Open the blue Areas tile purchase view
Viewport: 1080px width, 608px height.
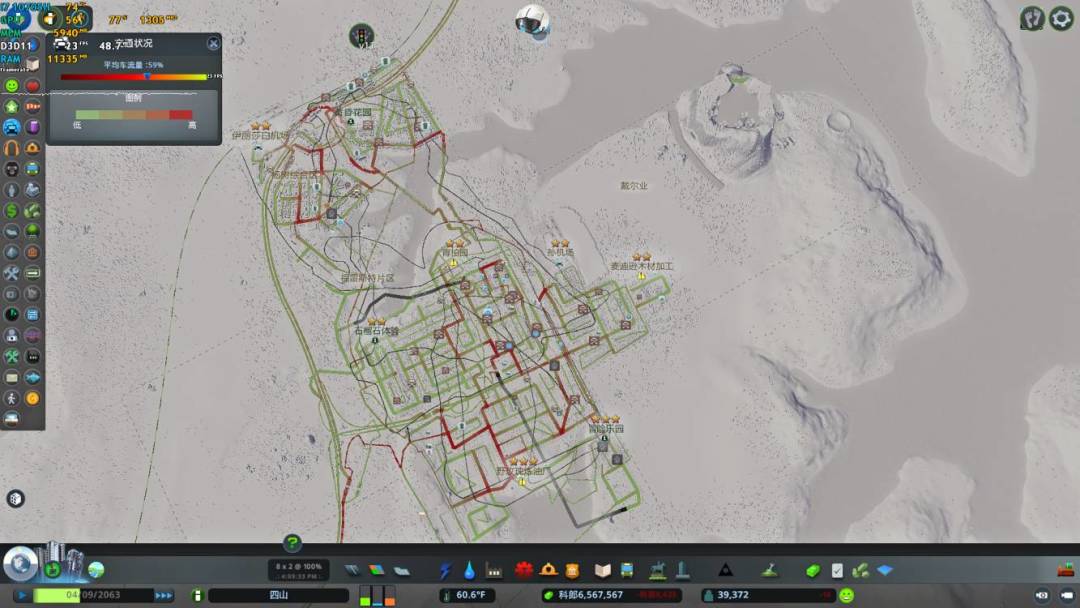[885, 570]
